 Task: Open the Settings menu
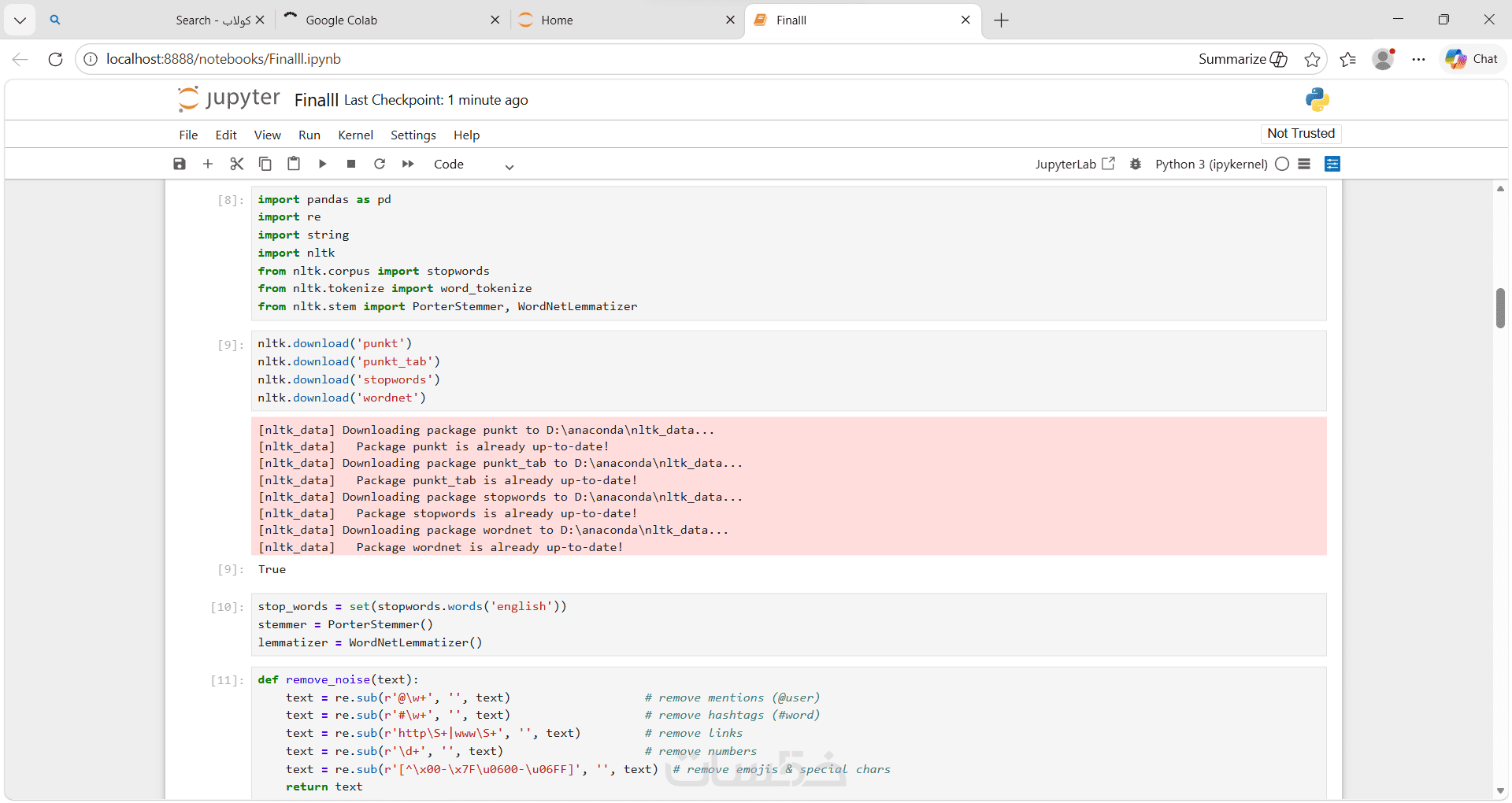tap(413, 135)
